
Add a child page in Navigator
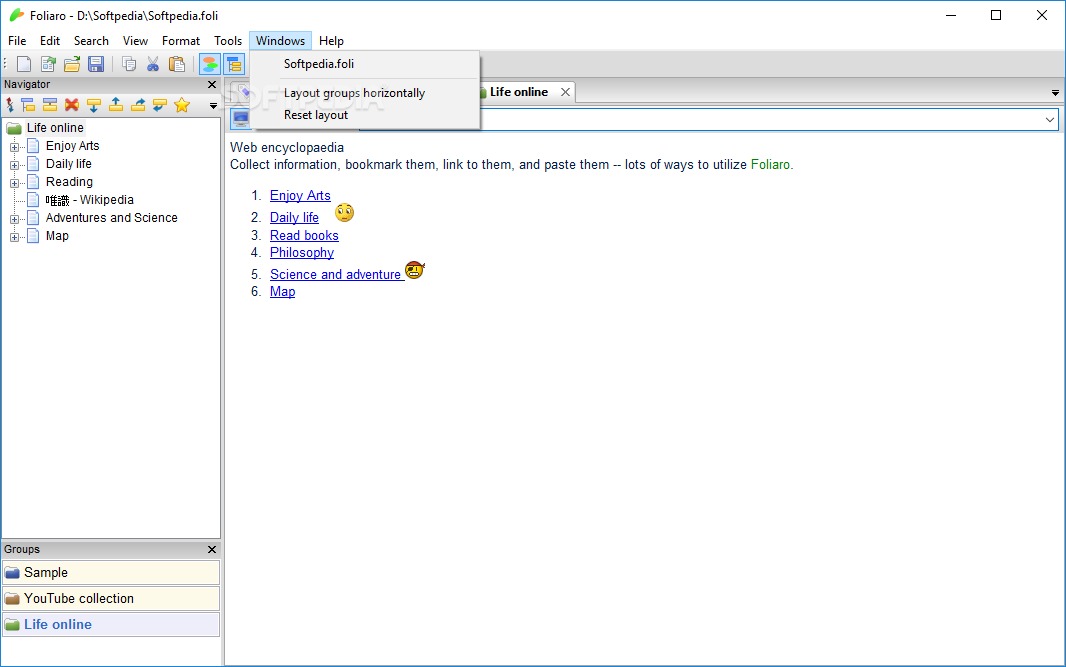[x=28, y=105]
